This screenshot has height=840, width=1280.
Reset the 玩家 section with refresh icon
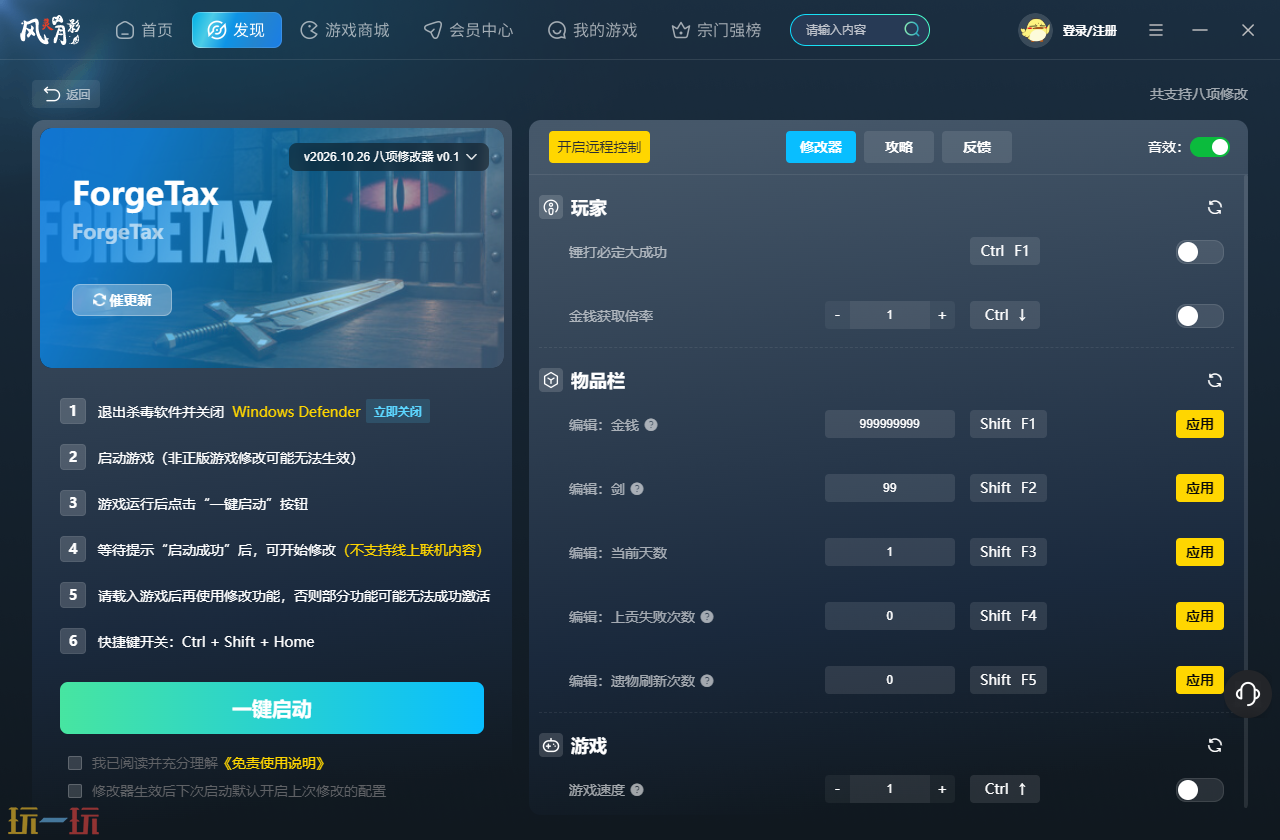click(1215, 207)
